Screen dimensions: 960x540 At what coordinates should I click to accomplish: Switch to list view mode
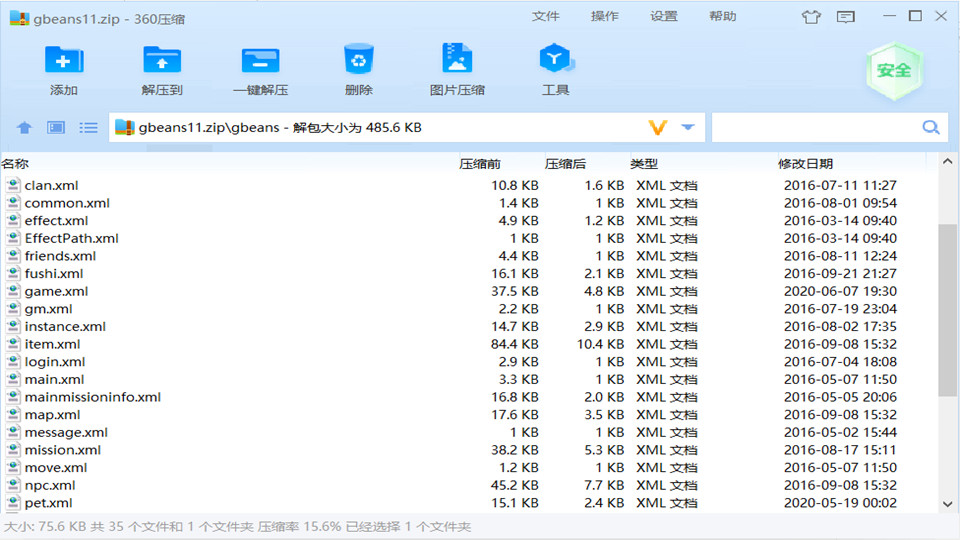pyautogui.click(x=88, y=127)
